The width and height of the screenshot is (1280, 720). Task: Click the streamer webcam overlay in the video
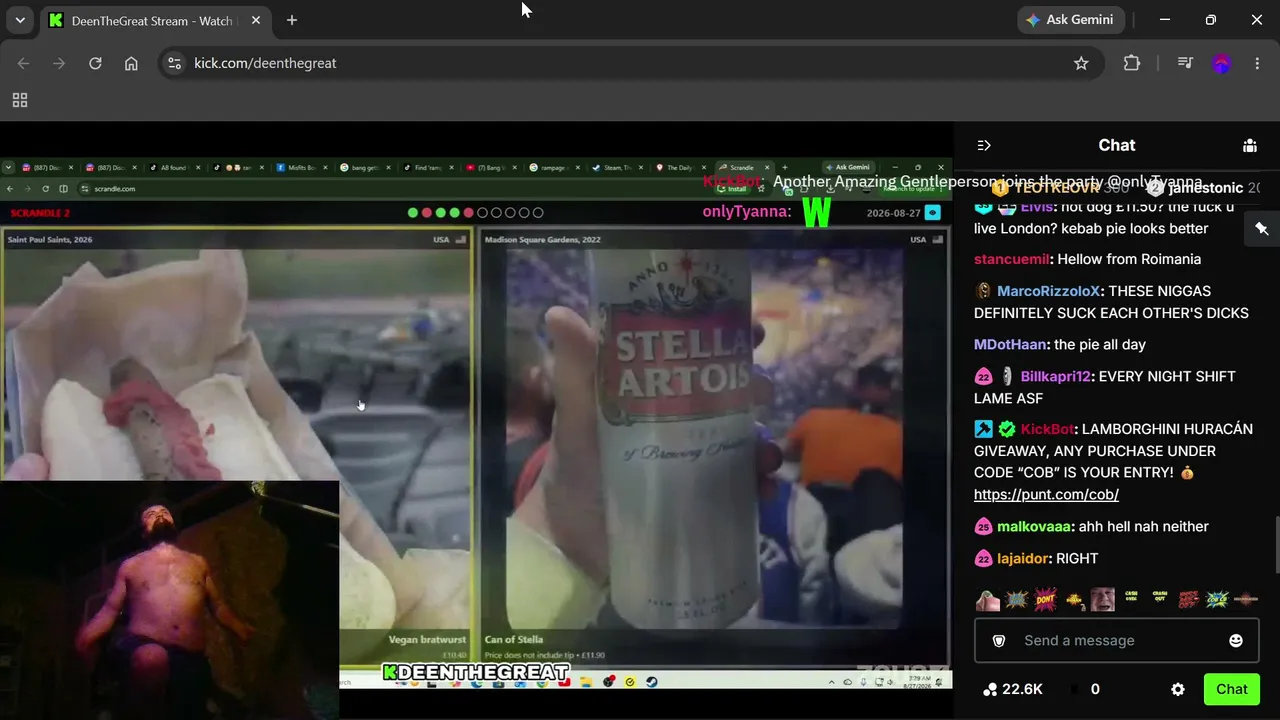(x=170, y=600)
